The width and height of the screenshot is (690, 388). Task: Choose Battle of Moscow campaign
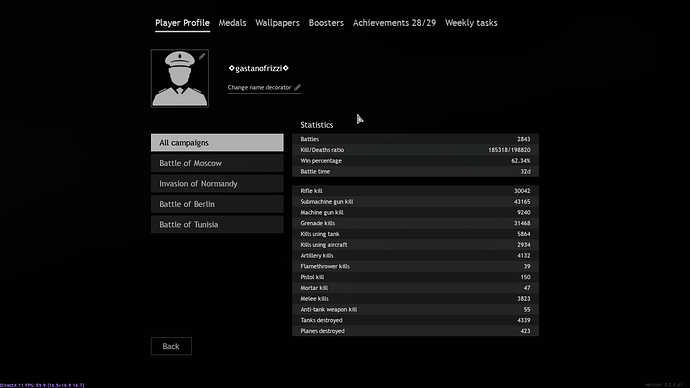217,163
